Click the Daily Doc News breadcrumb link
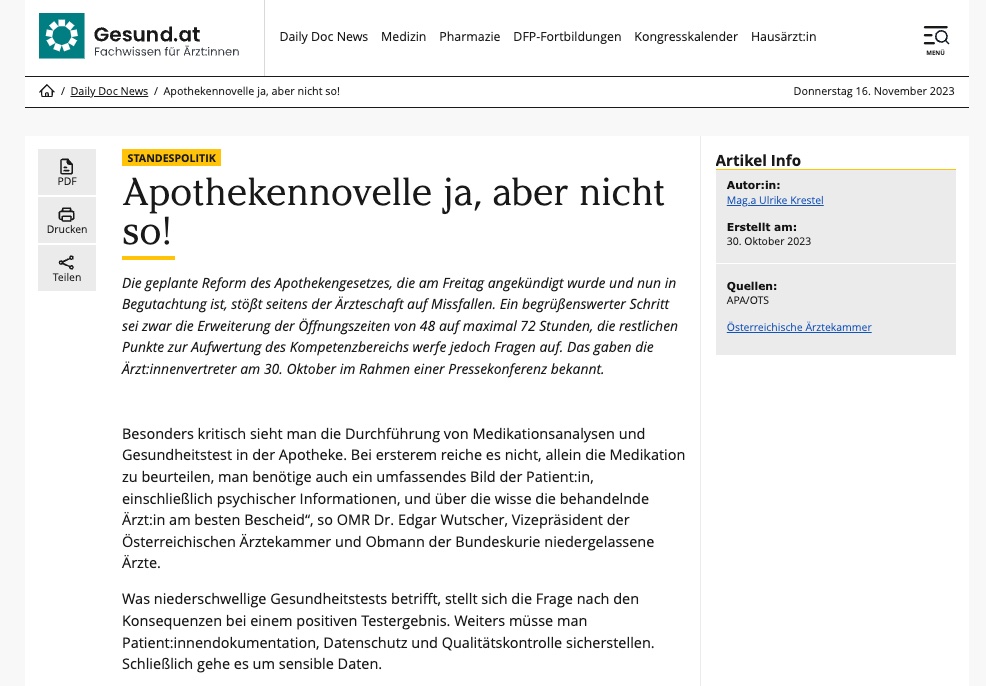 click(x=109, y=91)
